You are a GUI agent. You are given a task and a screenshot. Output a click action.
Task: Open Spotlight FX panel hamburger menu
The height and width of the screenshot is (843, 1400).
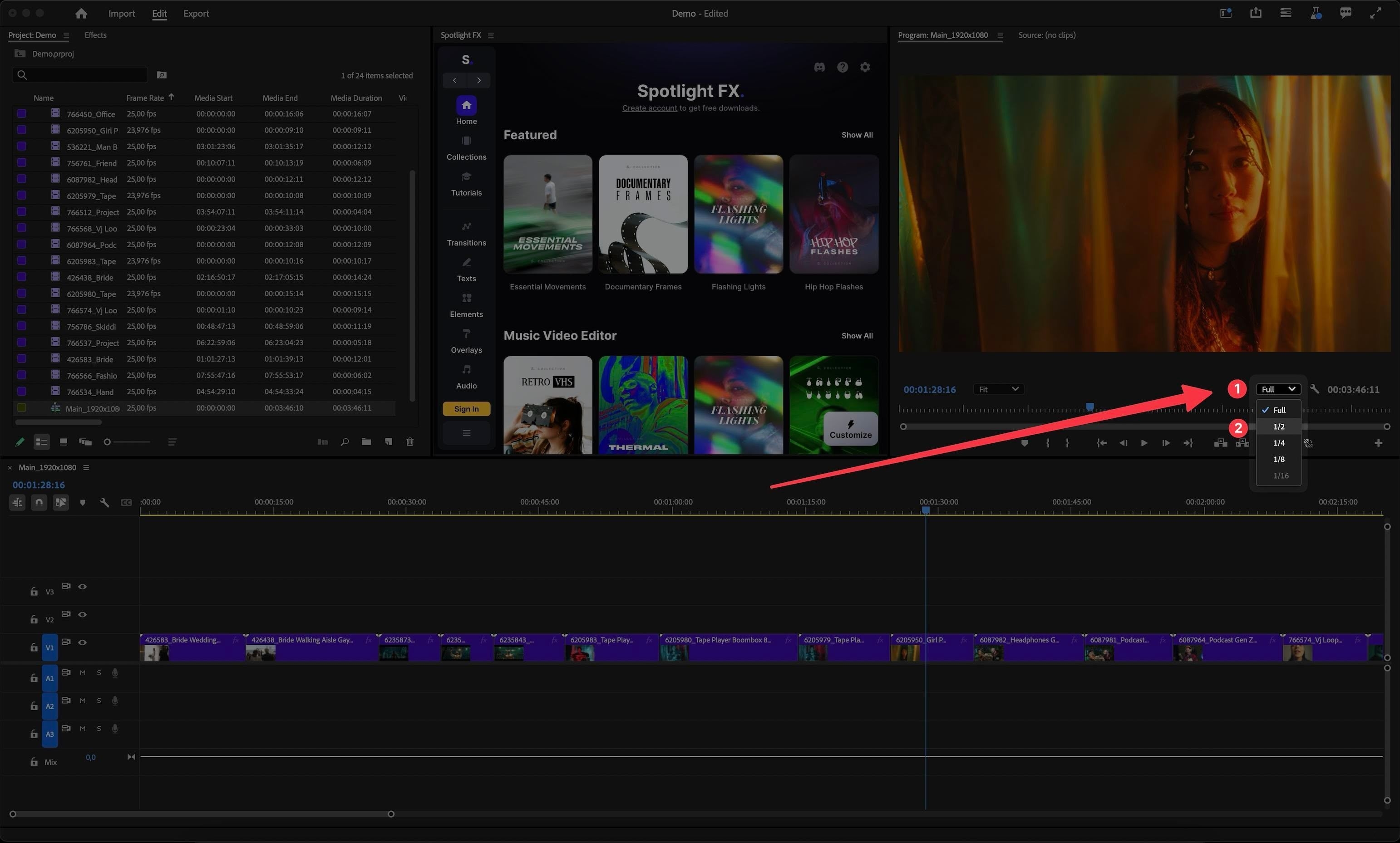click(491, 35)
